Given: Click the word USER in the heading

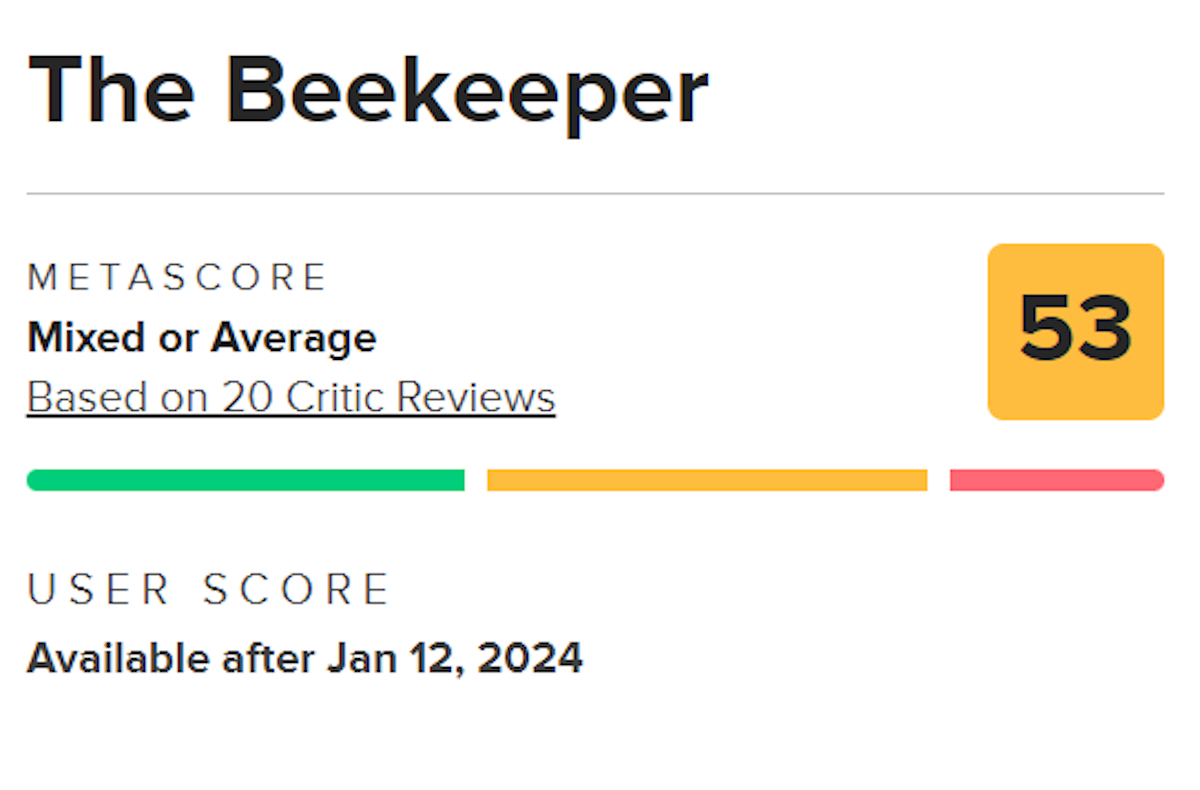Looking at the screenshot, I should pos(98,590).
